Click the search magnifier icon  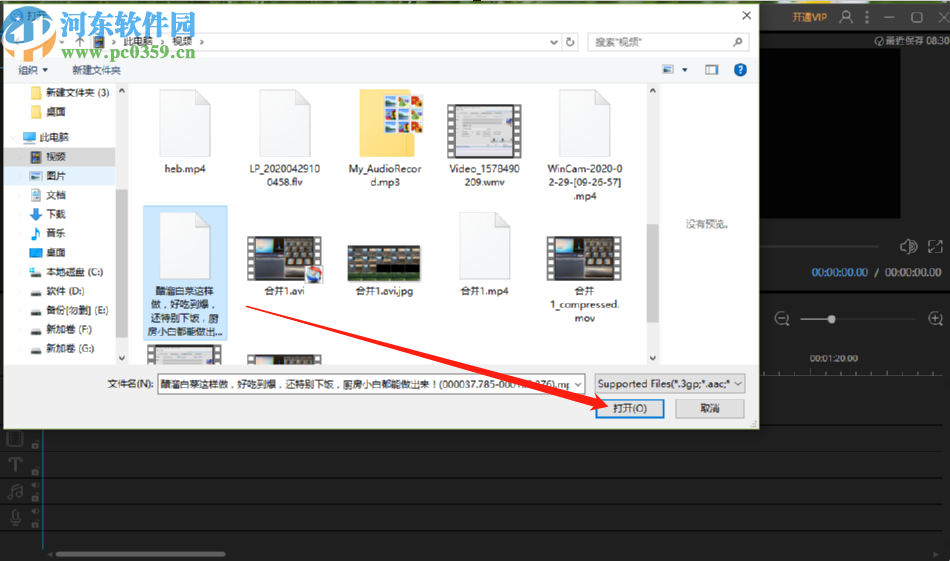pyautogui.click(x=737, y=42)
